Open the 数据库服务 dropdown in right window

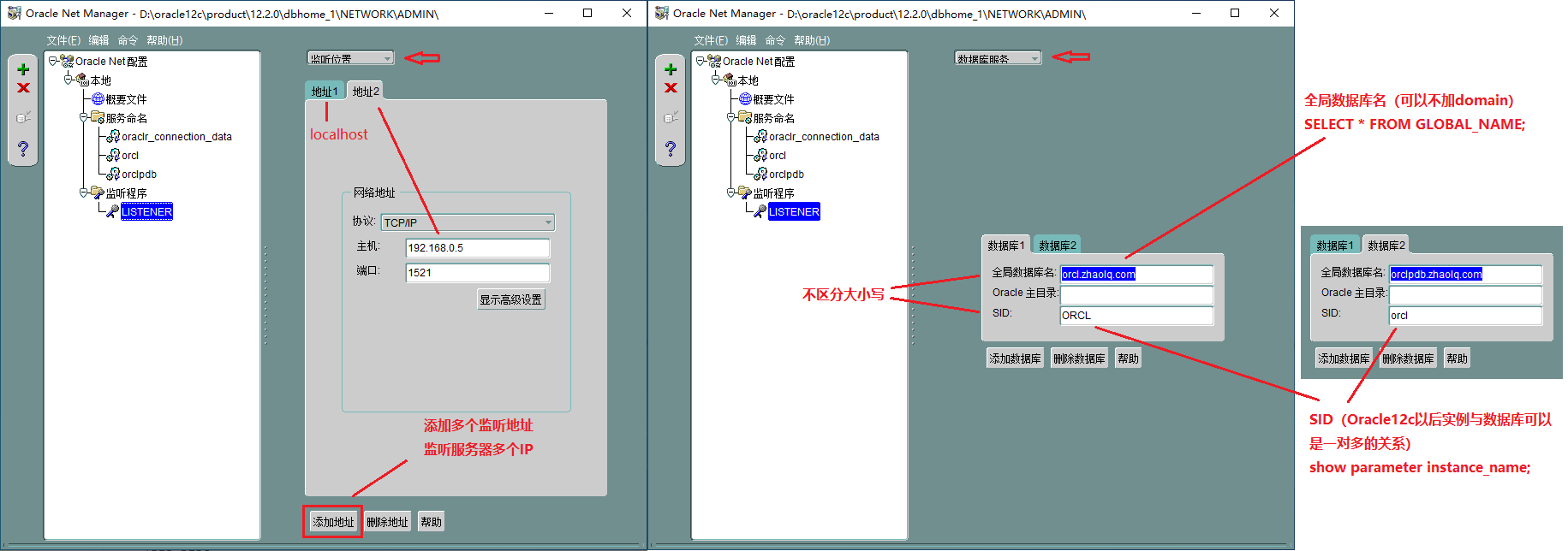tap(998, 58)
